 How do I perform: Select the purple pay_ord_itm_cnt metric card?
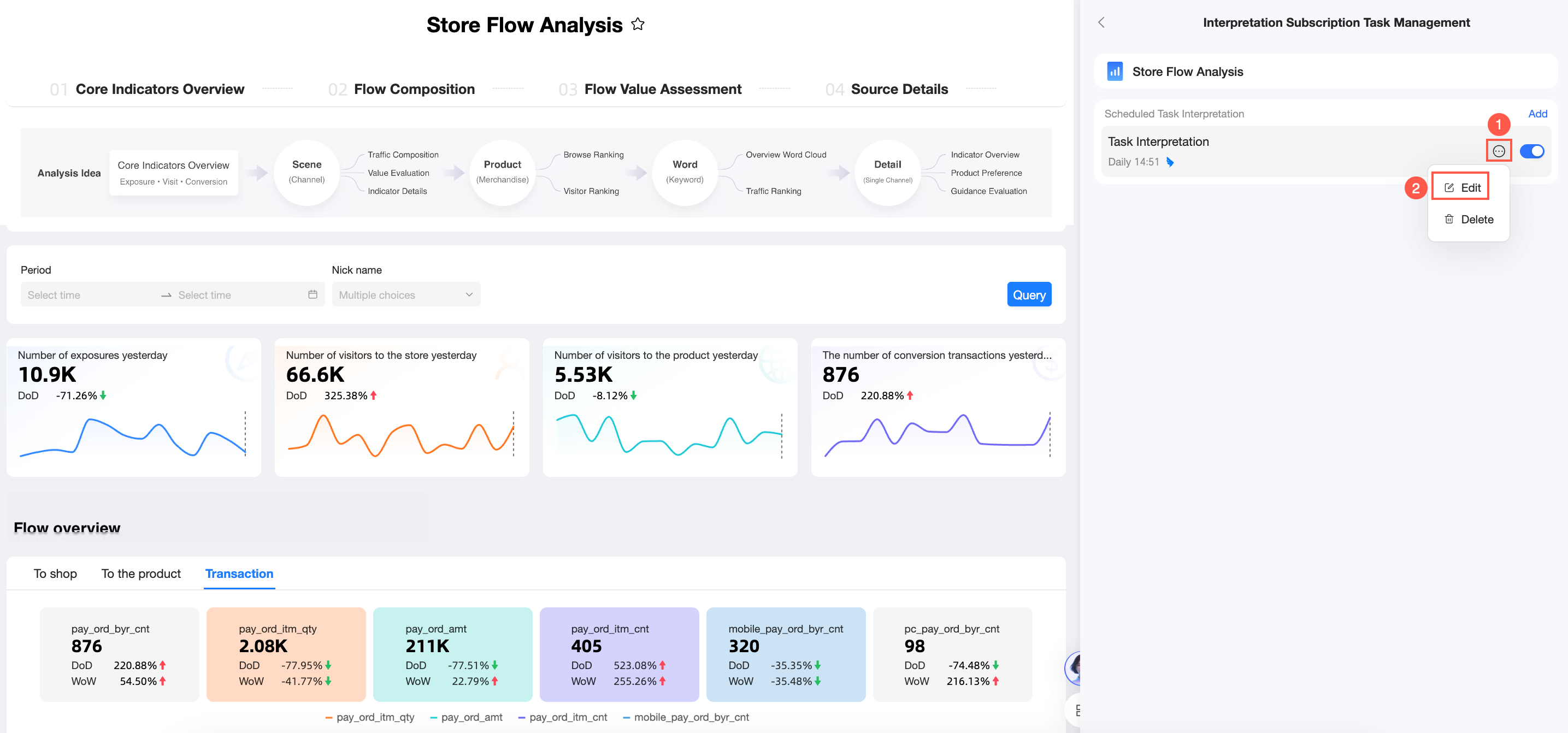coord(619,654)
